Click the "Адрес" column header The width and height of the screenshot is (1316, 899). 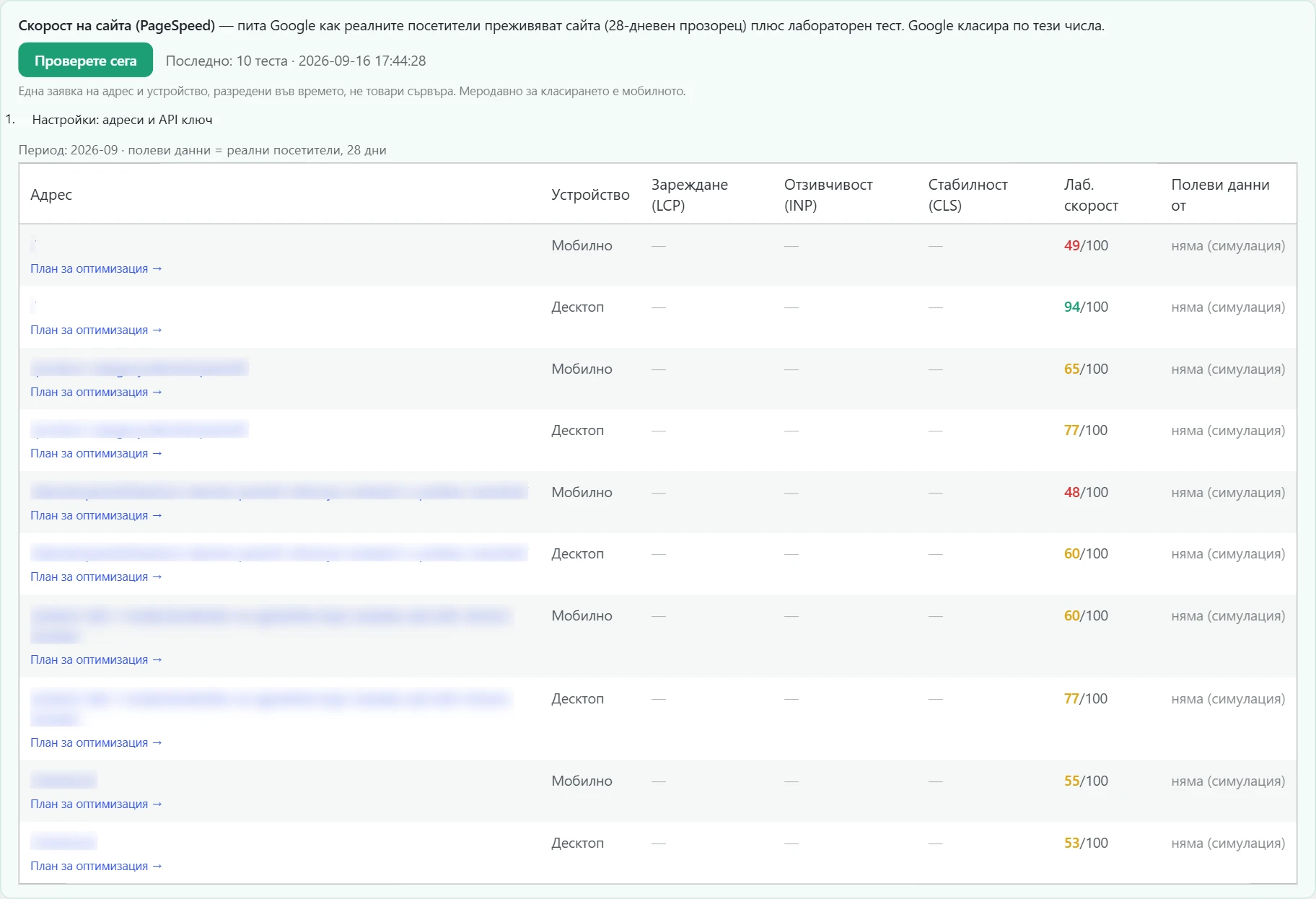coord(51,195)
